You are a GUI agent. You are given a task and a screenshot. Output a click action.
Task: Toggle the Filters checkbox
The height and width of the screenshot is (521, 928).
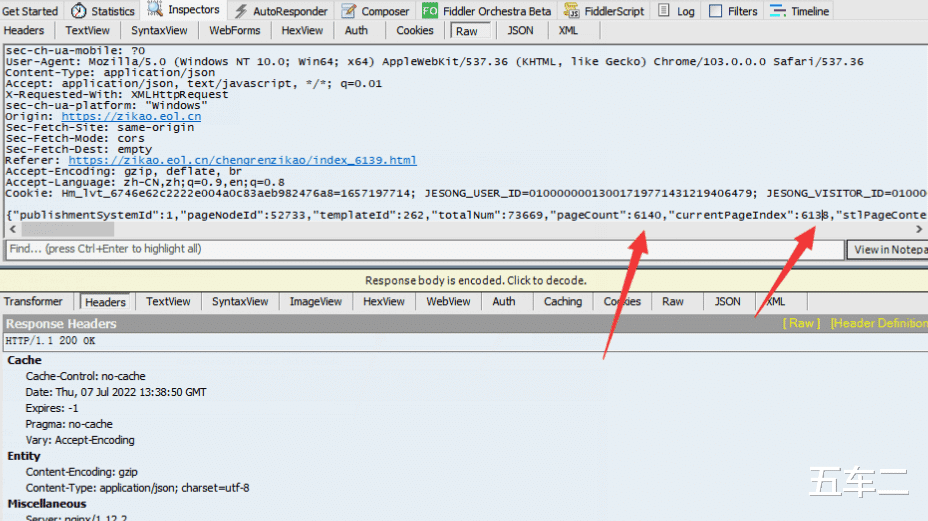pos(716,11)
